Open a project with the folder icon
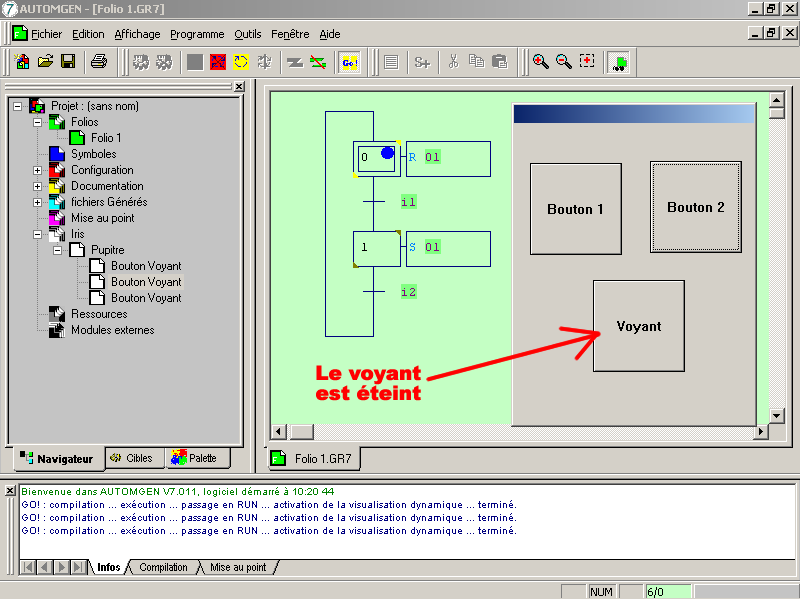 click(45, 62)
